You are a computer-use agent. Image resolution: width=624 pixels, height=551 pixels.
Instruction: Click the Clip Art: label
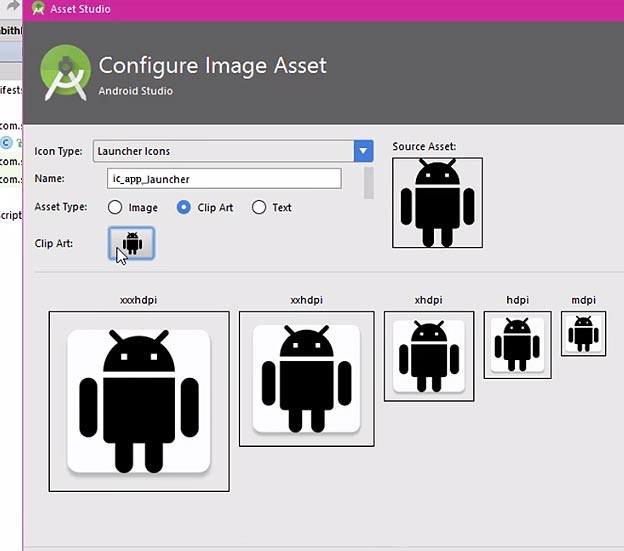coord(54,243)
